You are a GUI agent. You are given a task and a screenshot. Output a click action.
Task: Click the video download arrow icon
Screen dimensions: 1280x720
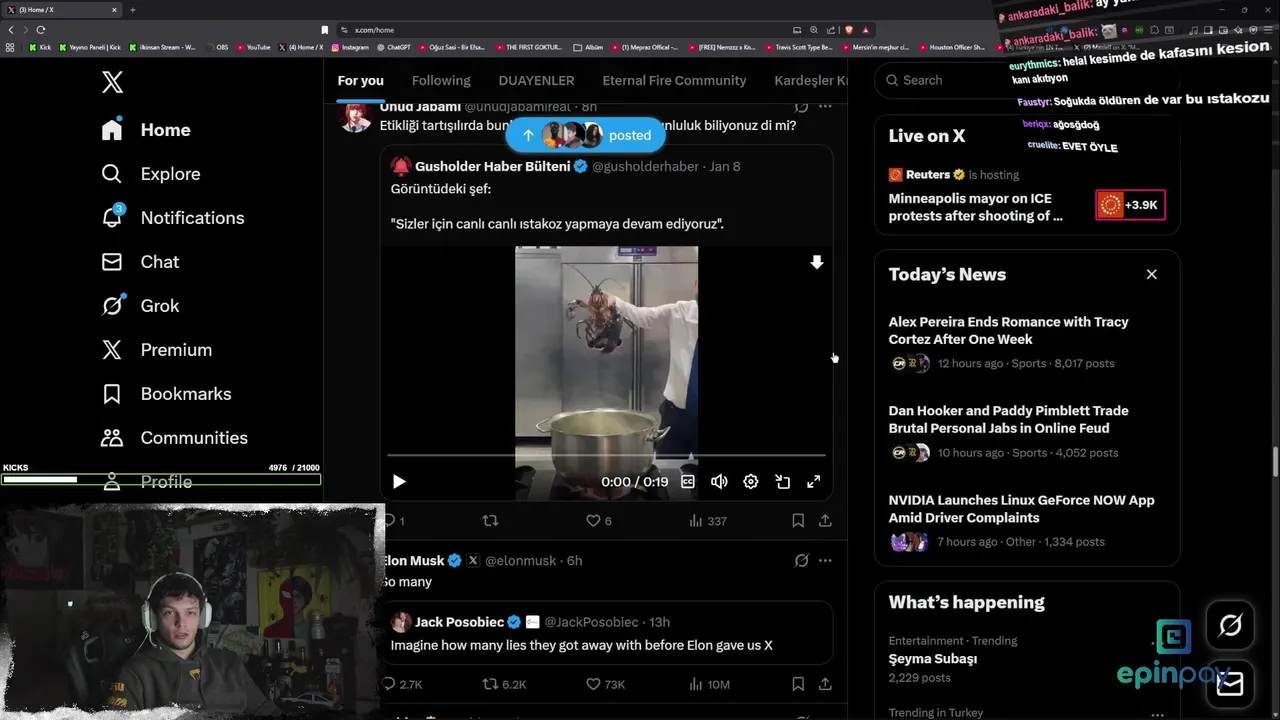coord(817,262)
